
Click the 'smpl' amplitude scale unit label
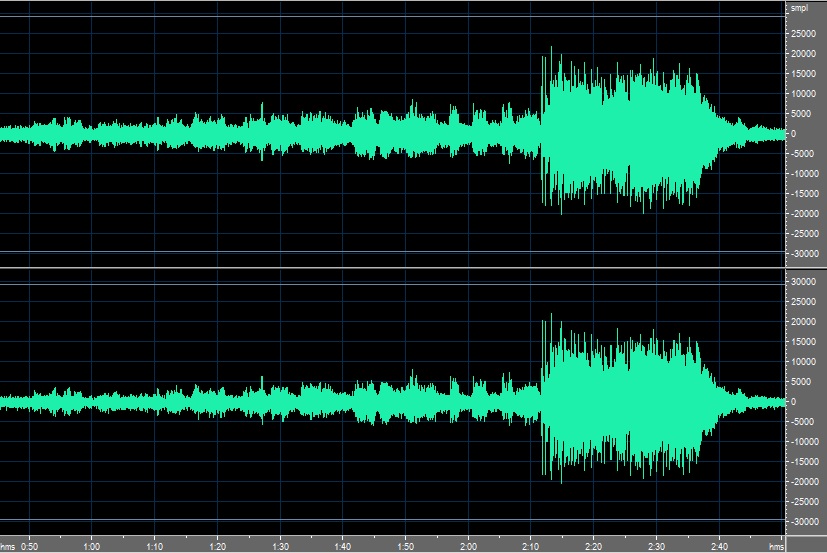tap(799, 8)
